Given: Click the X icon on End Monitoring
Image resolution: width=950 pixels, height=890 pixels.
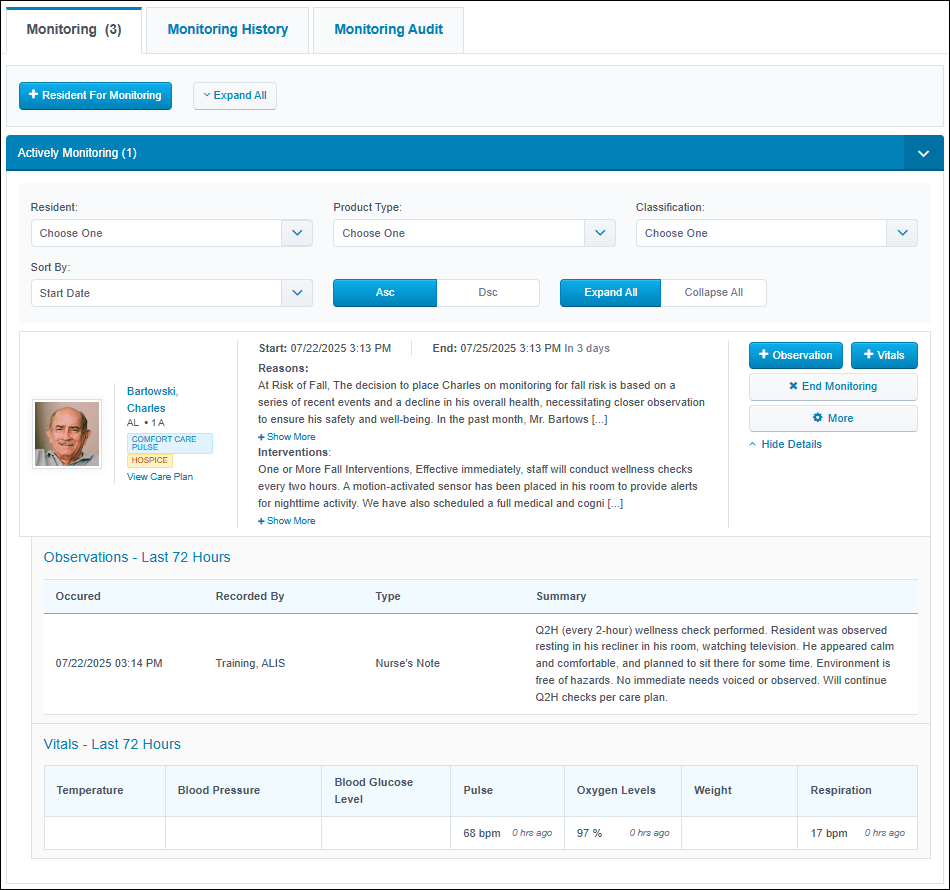Looking at the screenshot, I should tap(793, 386).
